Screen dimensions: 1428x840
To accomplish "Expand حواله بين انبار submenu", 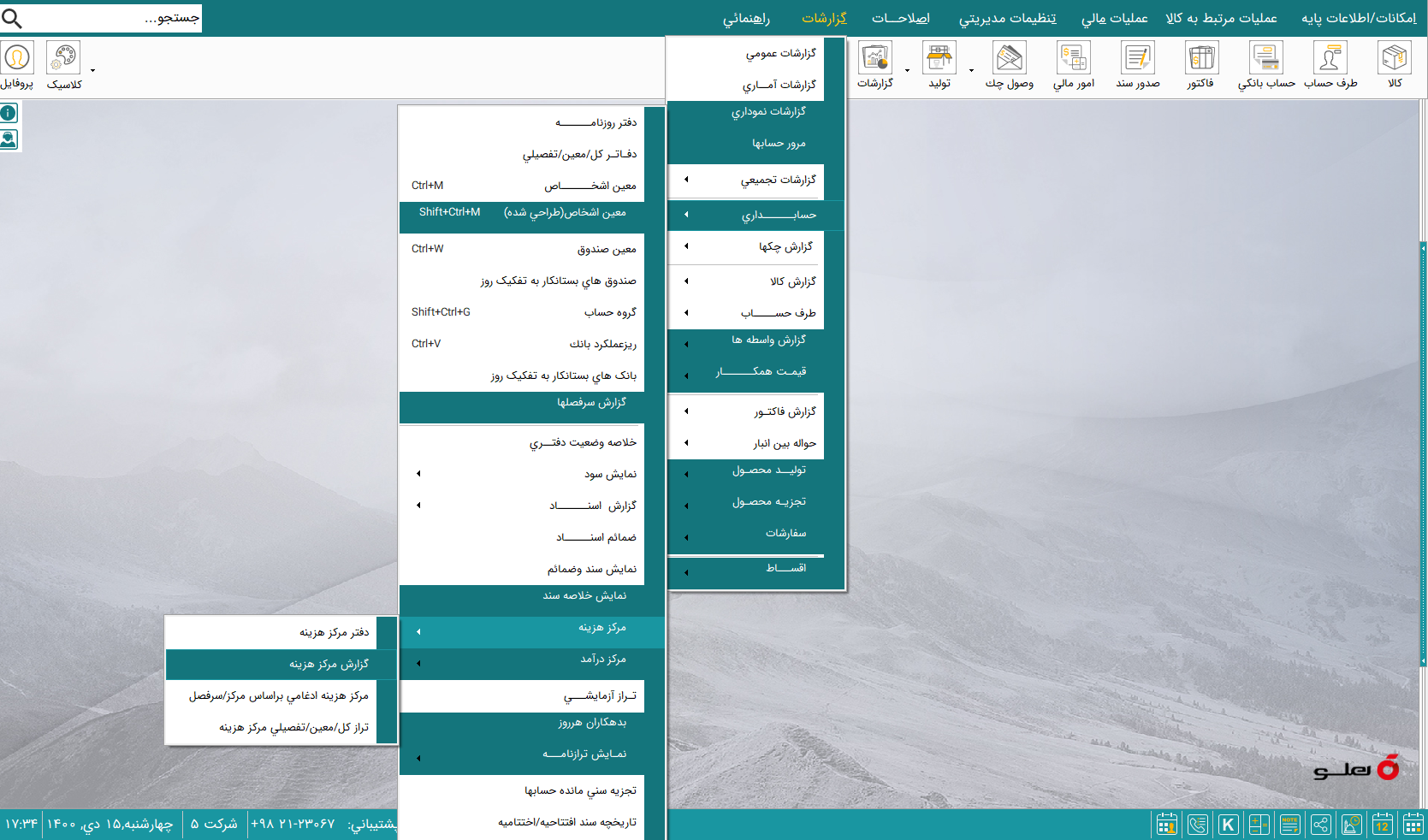I will [x=746, y=443].
